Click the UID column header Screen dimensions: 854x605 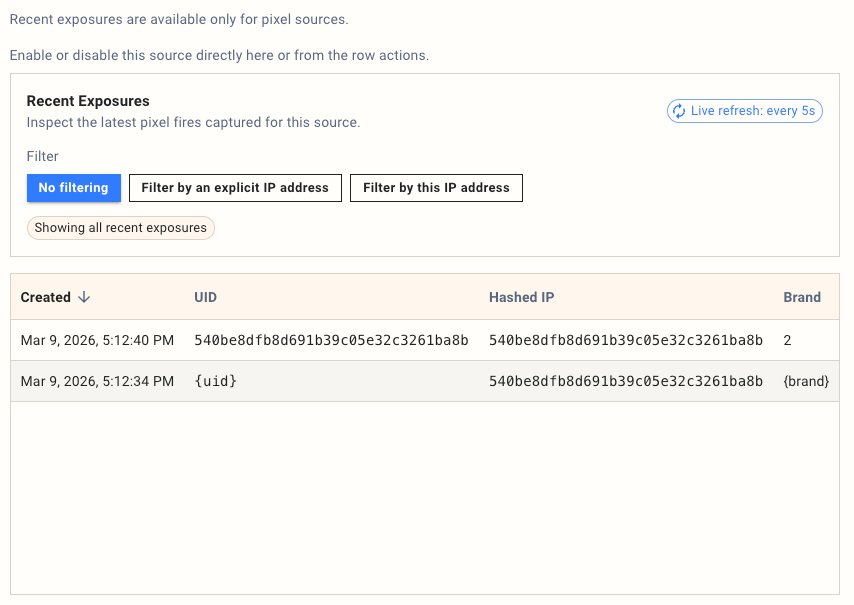205,297
